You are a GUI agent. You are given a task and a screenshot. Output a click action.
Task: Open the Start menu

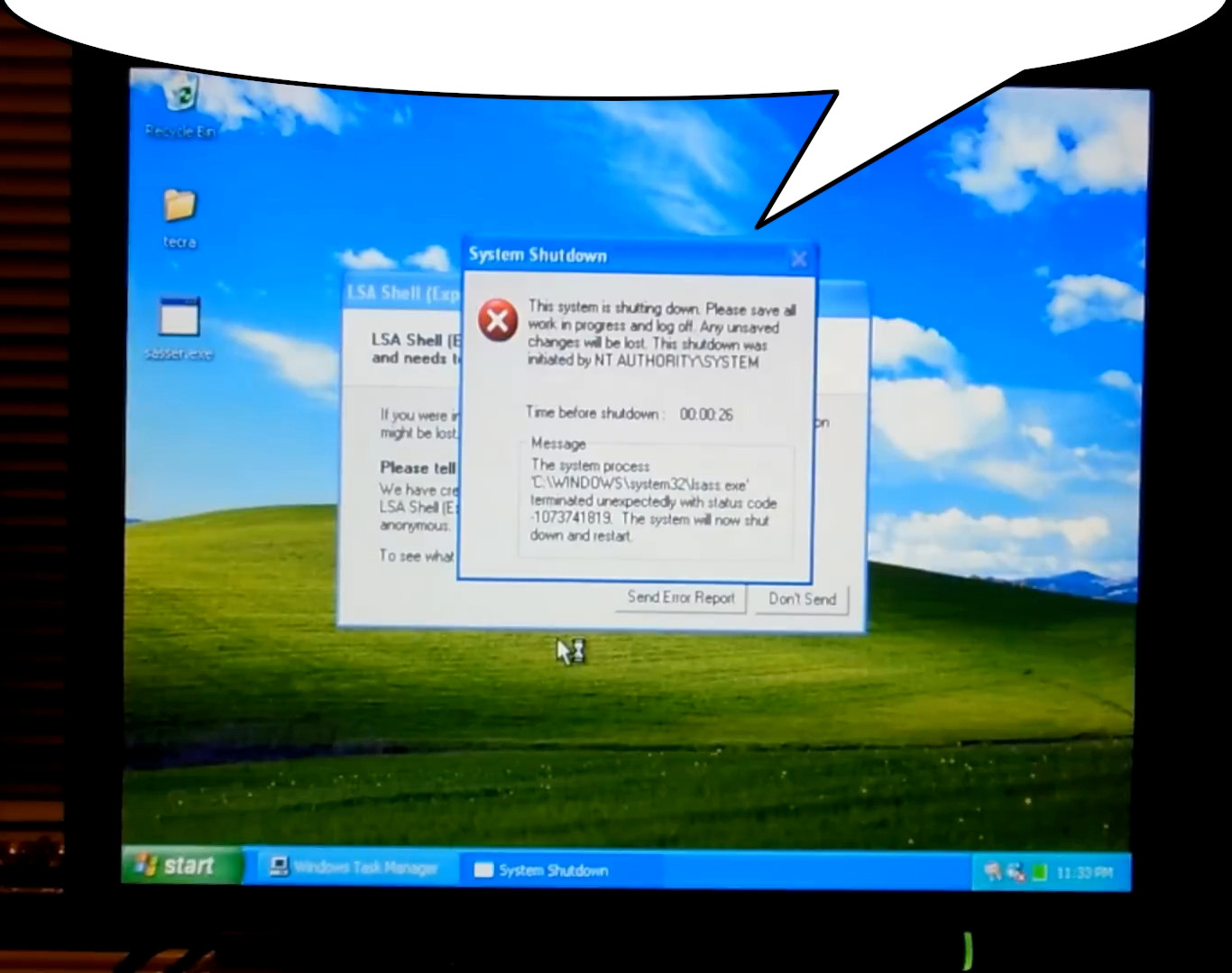181,866
